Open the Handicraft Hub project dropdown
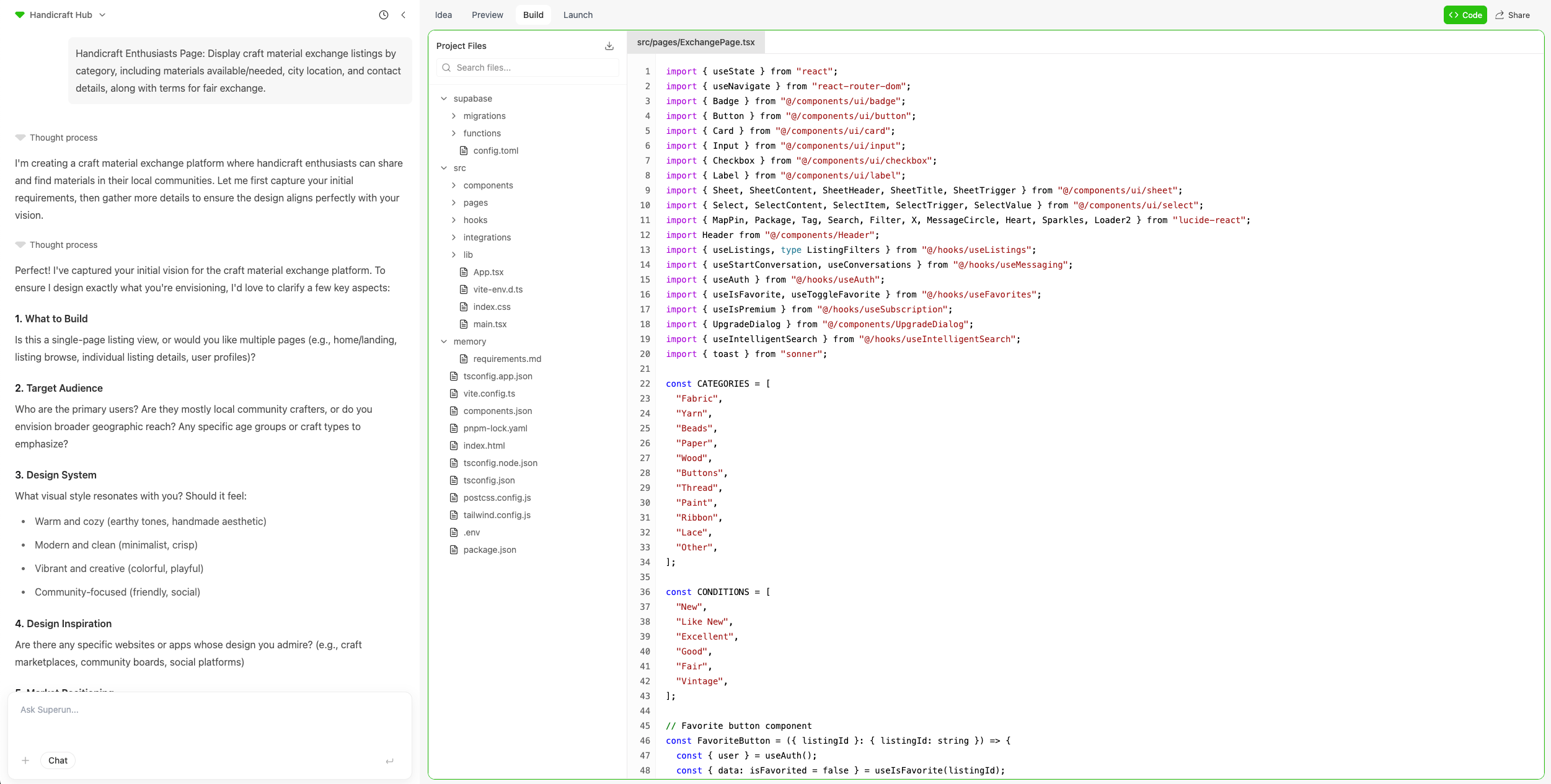 point(102,15)
